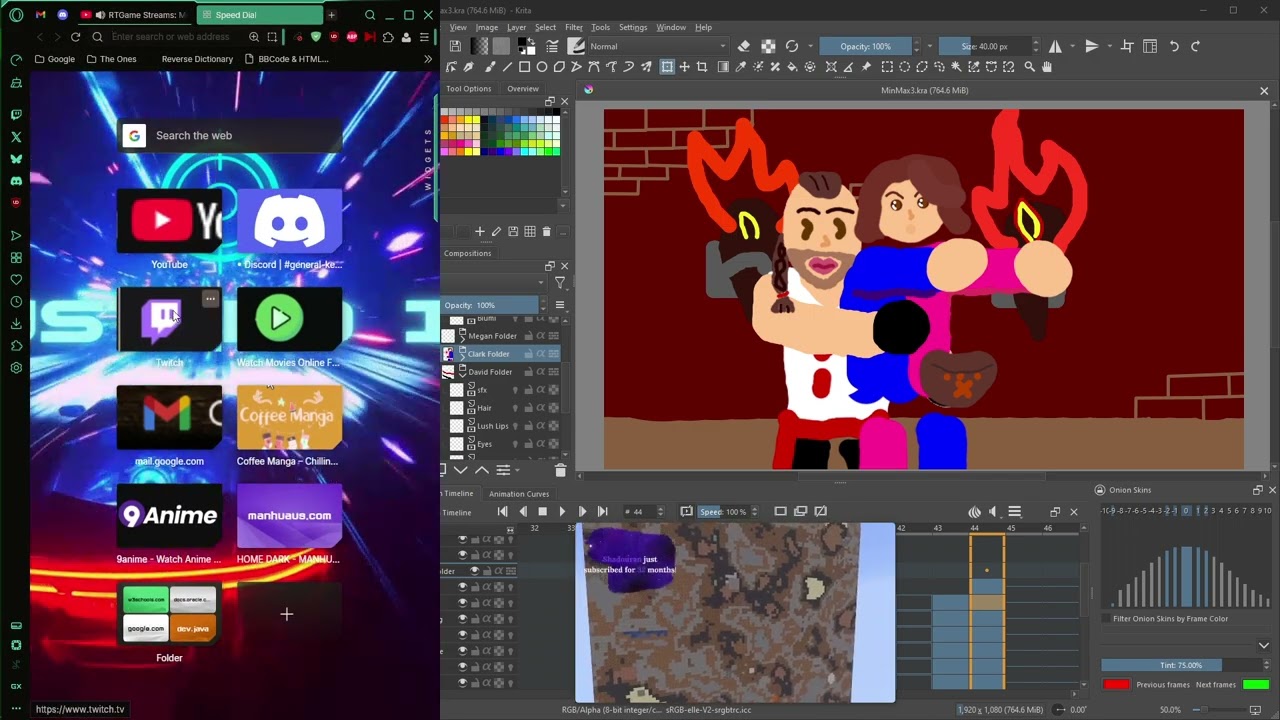
Task: Switch to the Overview tab
Action: tap(522, 89)
